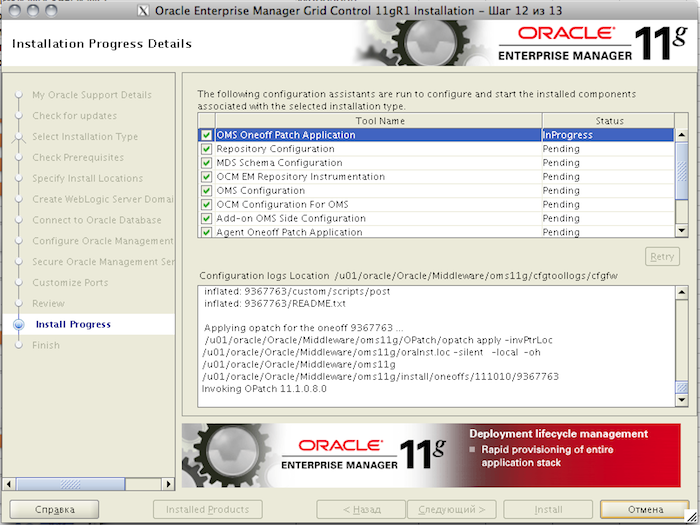The width and height of the screenshot is (700, 525).
Task: Select the My Oracle Support Details step
Action: 92,95
